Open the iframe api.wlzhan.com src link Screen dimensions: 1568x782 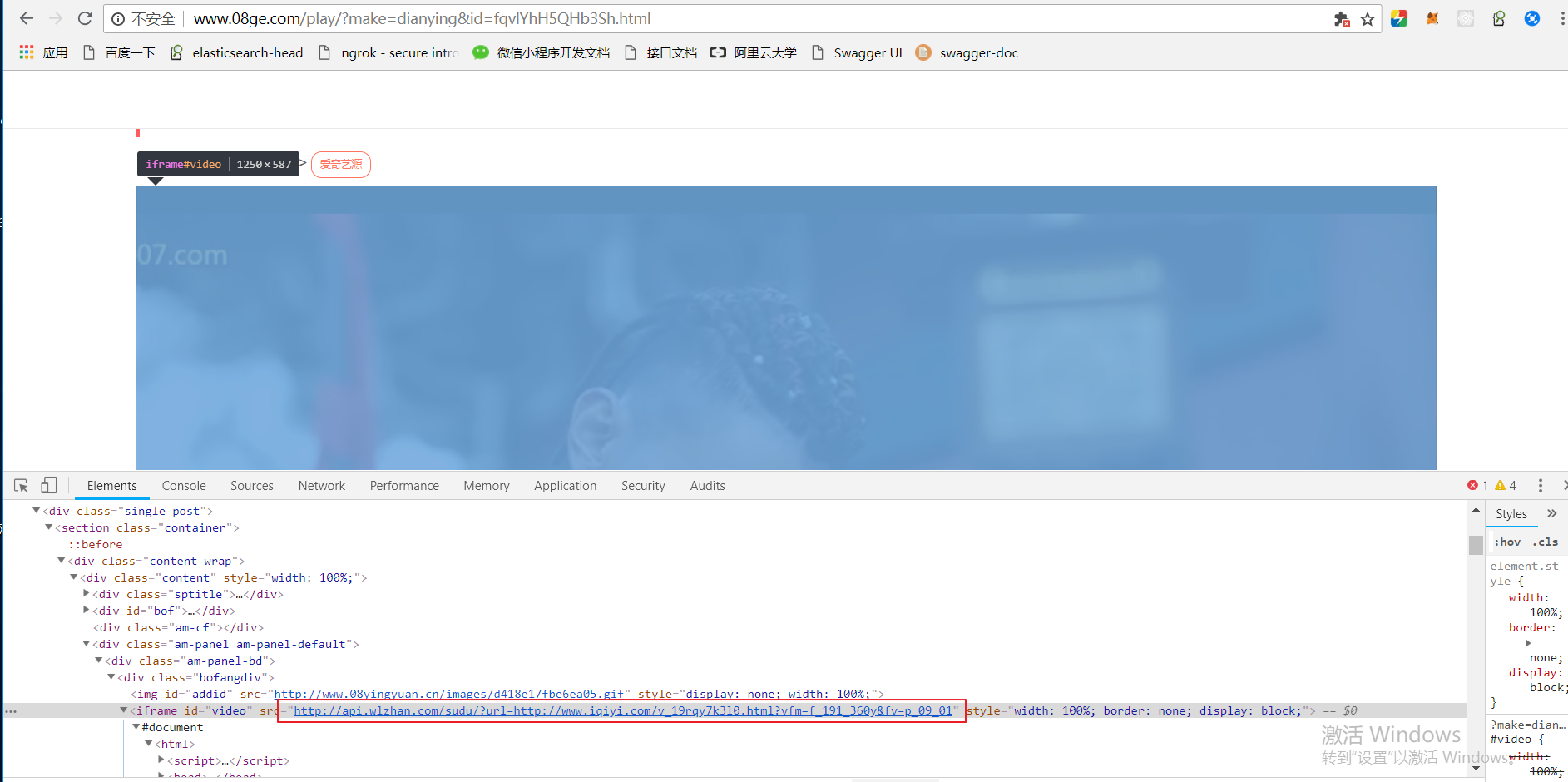(x=623, y=710)
